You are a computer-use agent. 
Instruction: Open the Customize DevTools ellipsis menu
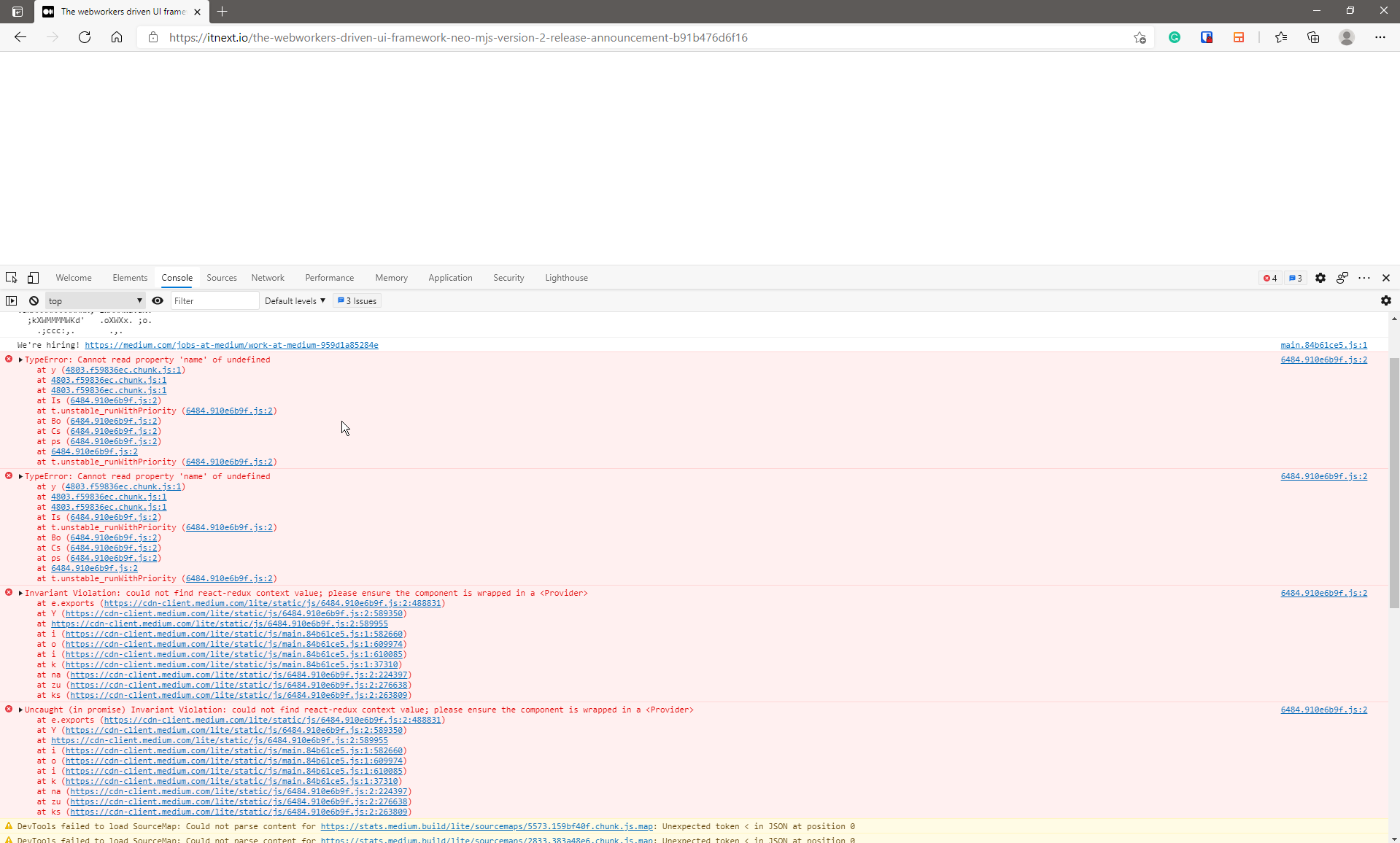tap(1364, 278)
